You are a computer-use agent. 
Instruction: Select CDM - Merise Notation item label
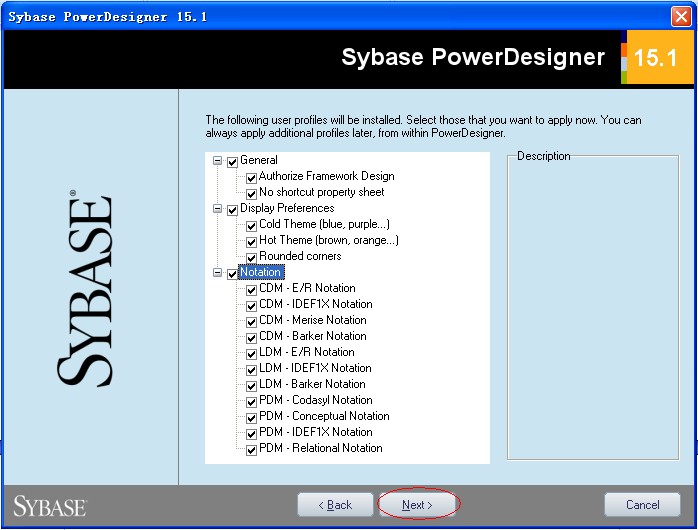(x=312, y=320)
